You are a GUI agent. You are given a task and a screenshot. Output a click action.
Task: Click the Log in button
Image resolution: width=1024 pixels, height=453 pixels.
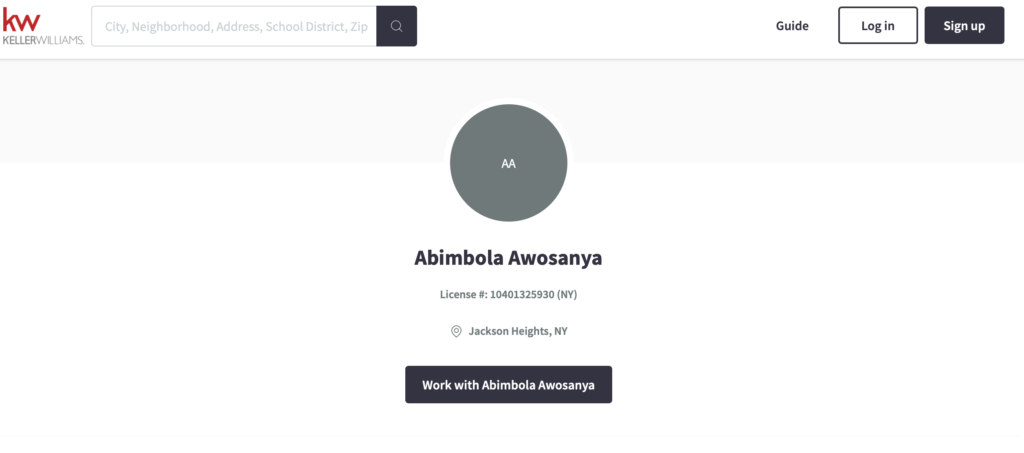pos(878,25)
